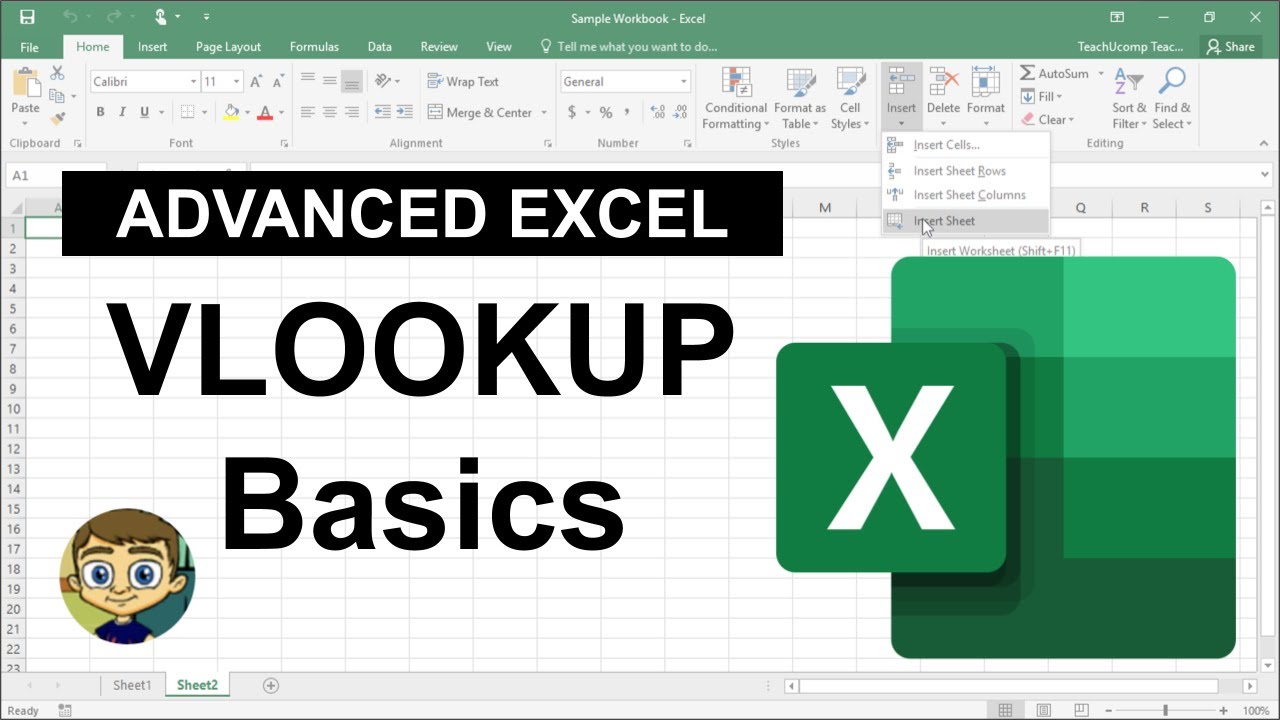Click the Delete cells button
Screen dimensions: 1280x720
click(x=943, y=99)
